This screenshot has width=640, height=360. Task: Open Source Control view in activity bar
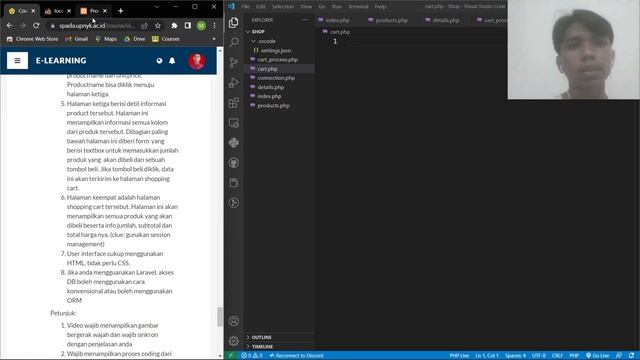coord(233,62)
